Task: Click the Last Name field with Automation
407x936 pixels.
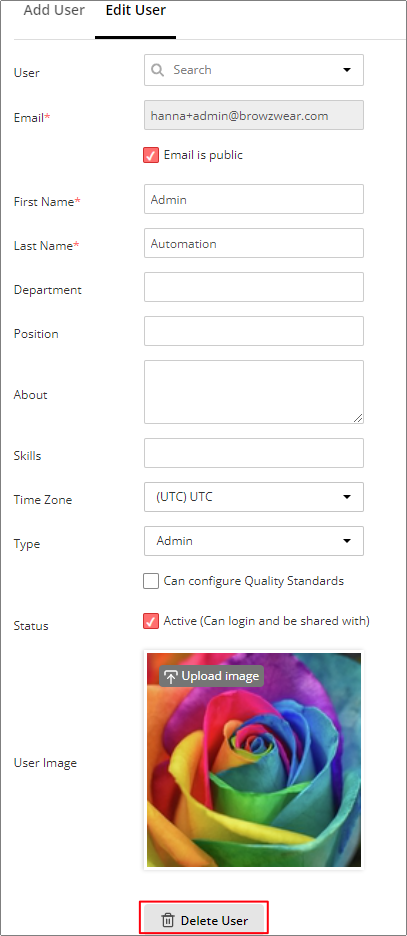Action: (254, 244)
